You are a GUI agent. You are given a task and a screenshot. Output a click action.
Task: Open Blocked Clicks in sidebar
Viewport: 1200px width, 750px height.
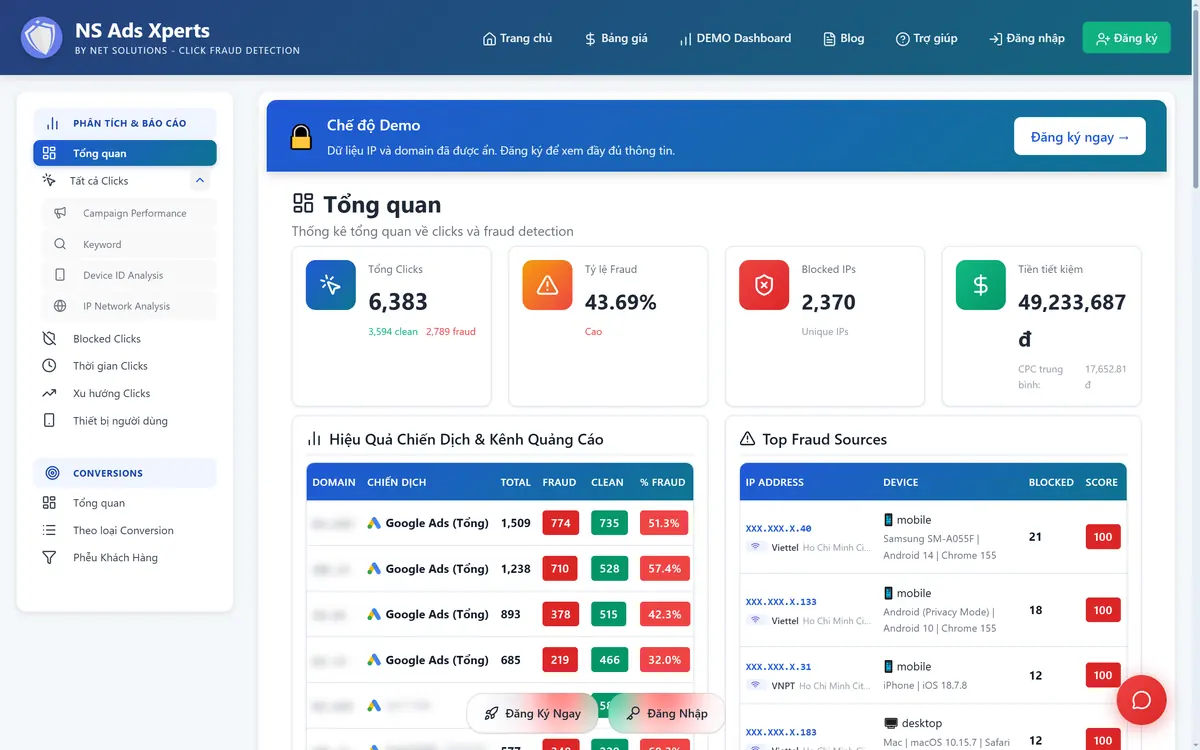pos(125,338)
